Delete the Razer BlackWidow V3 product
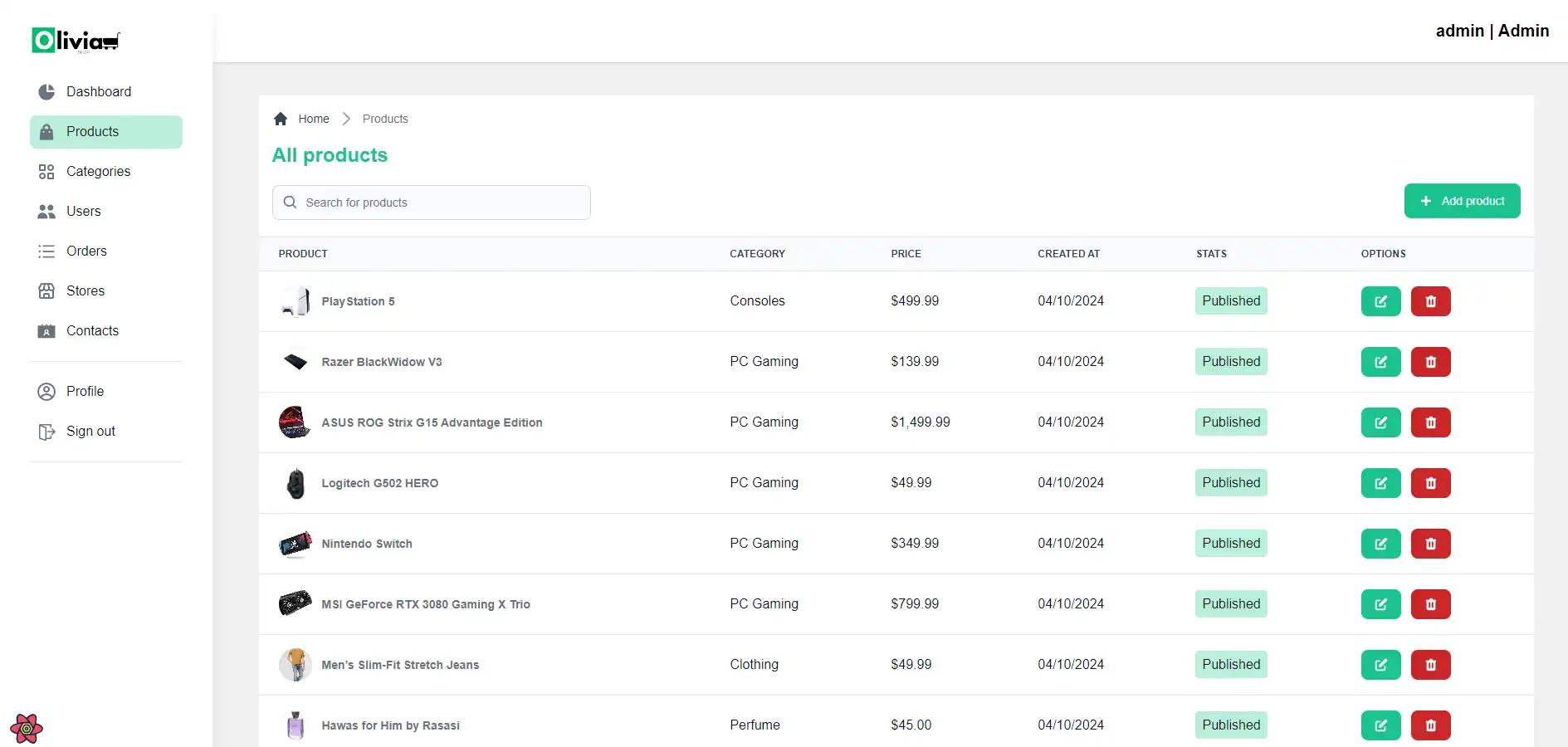This screenshot has height=747, width=1568. [1429, 362]
